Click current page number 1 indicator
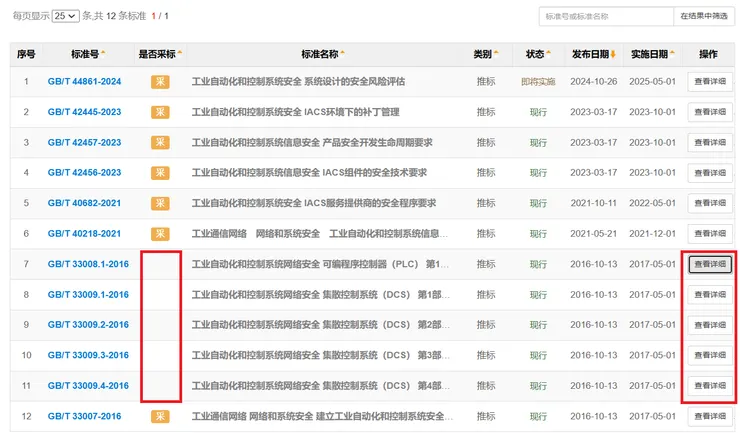 (x=154, y=16)
